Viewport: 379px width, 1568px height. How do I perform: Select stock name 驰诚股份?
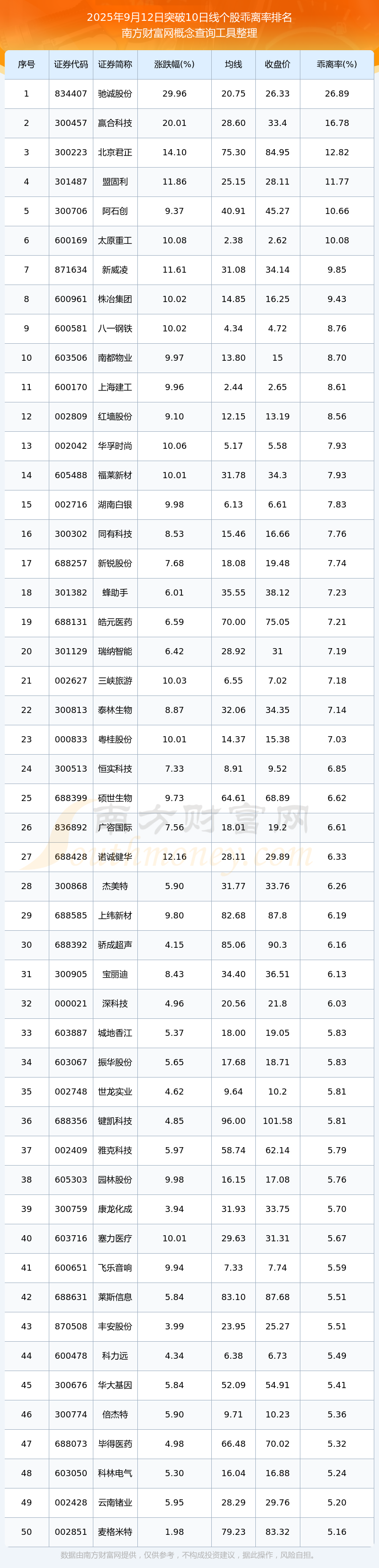pyautogui.click(x=115, y=94)
